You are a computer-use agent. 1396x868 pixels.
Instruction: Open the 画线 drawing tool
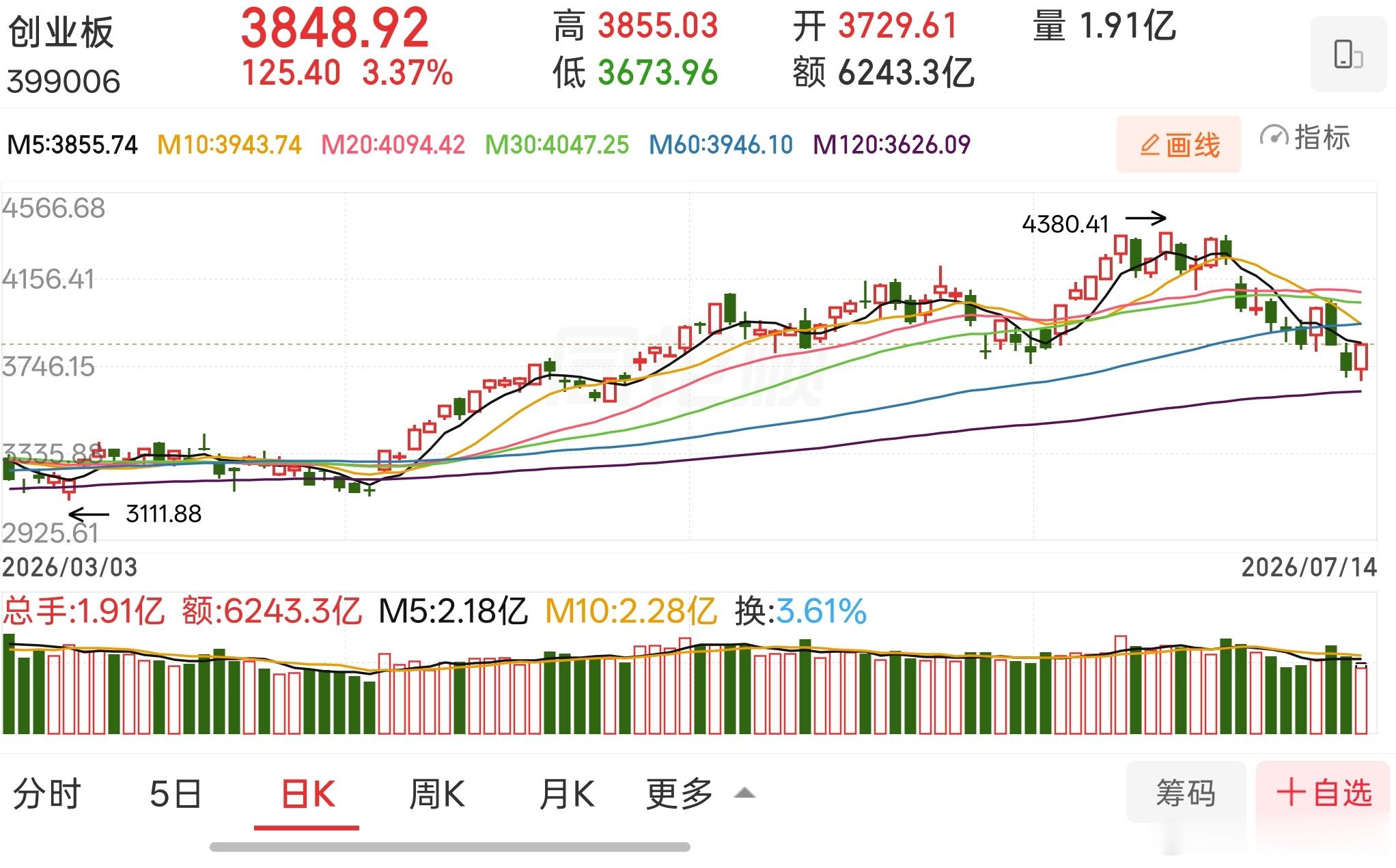tap(1179, 145)
